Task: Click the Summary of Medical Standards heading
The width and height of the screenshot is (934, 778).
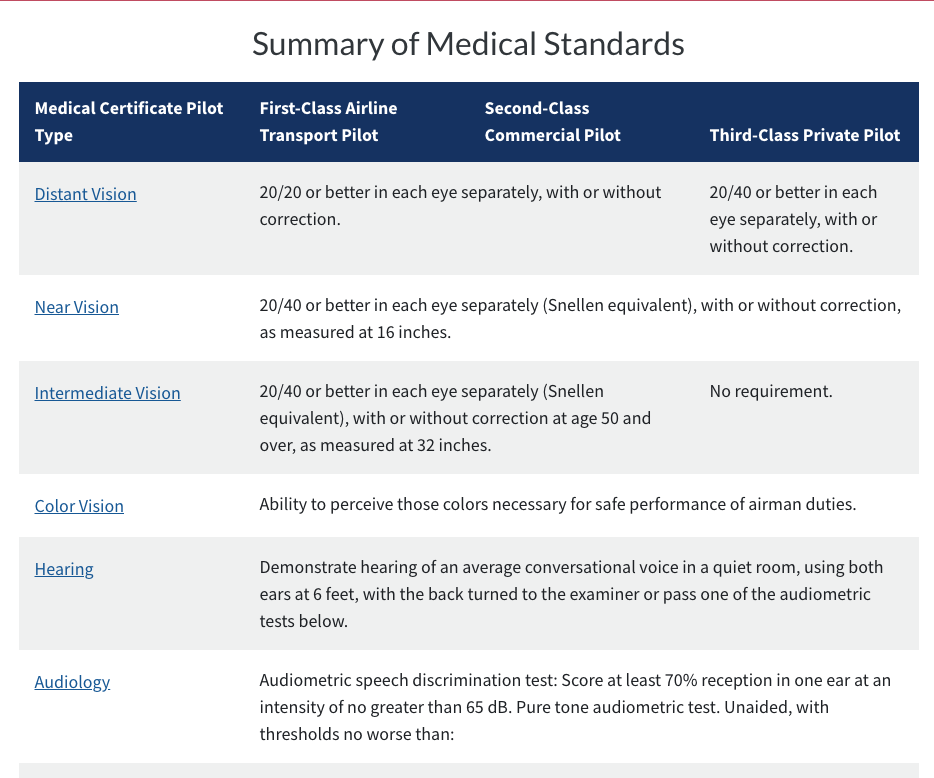Action: pyautogui.click(x=468, y=44)
